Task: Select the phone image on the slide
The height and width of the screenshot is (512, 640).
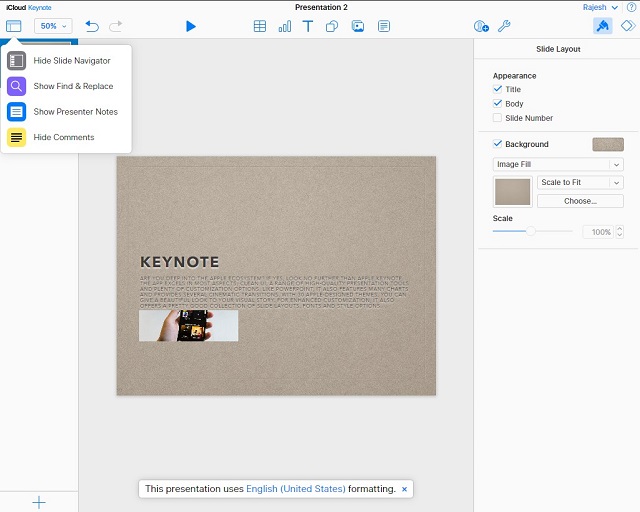Action: tap(189, 325)
